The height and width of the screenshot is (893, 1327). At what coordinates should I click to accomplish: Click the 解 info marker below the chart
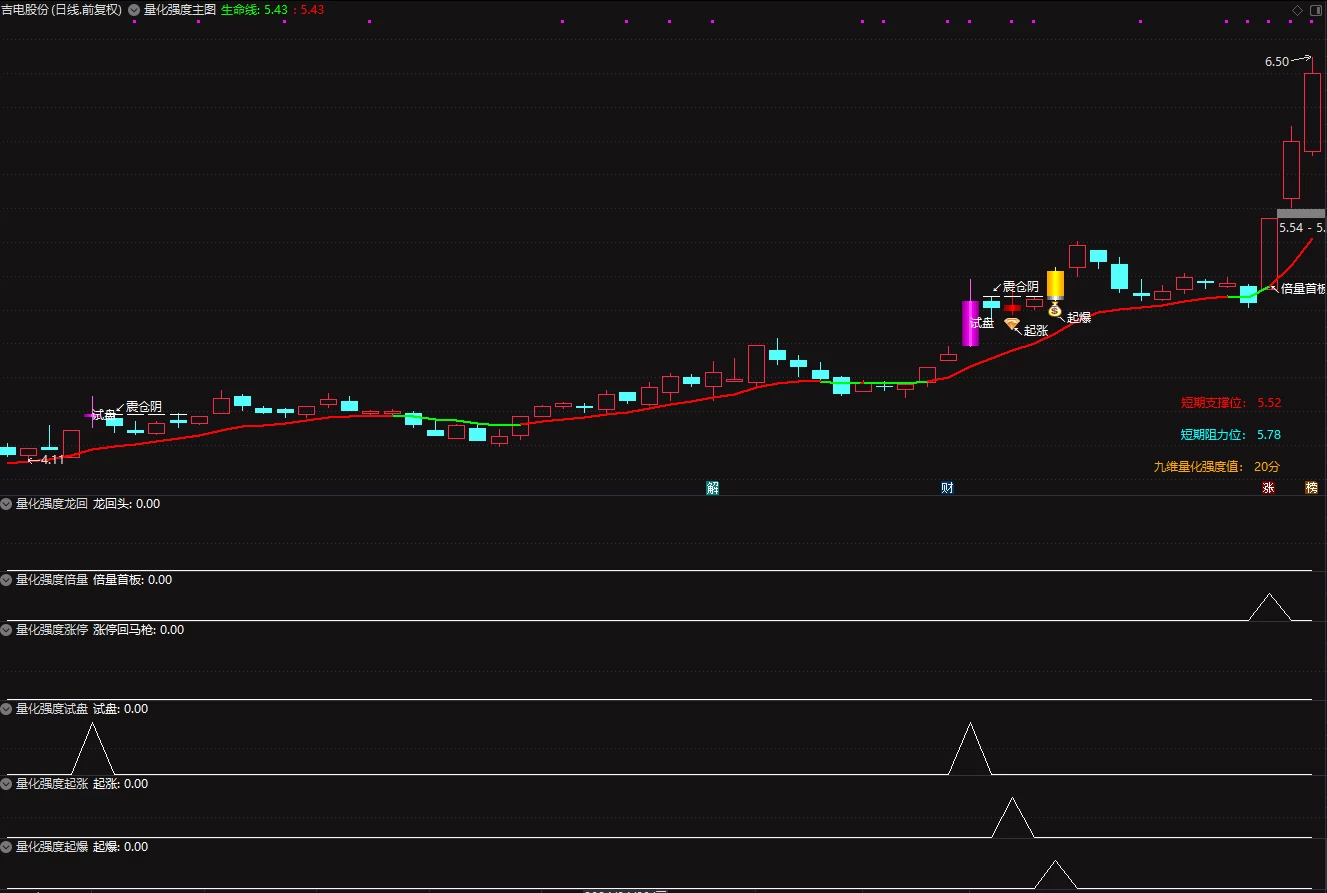tap(713, 488)
